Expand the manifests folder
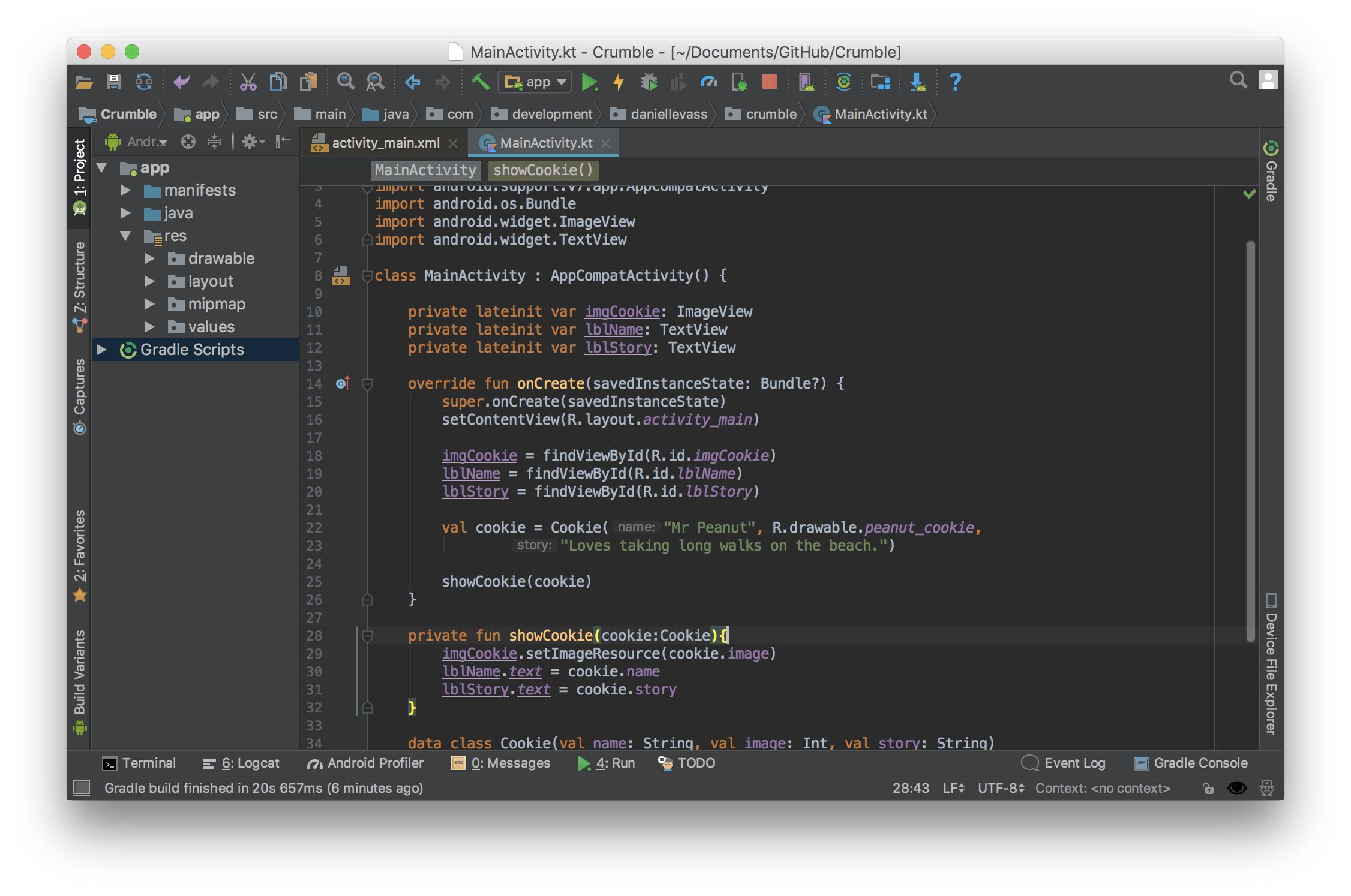The height and width of the screenshot is (896, 1351). click(126, 191)
